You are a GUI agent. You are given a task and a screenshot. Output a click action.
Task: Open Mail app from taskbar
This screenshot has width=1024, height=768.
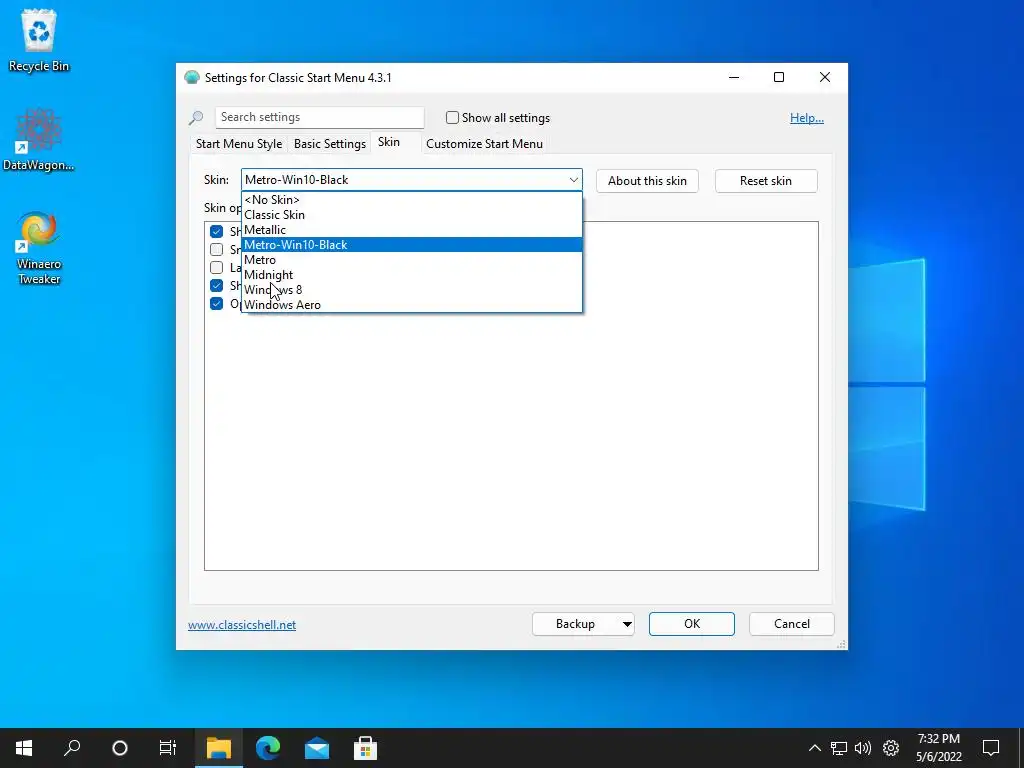pyautogui.click(x=317, y=748)
